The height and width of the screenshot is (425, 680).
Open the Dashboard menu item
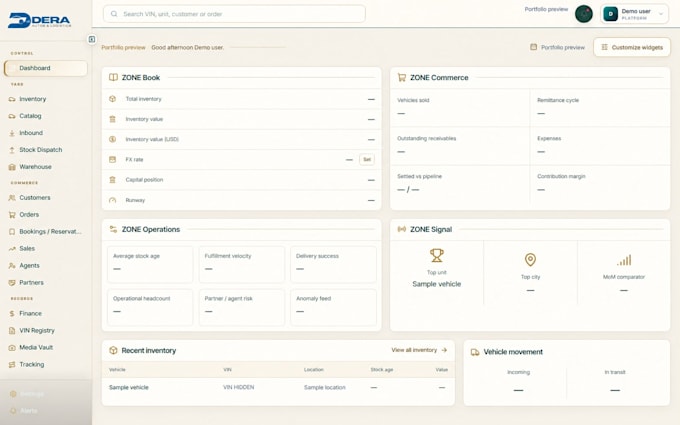click(x=46, y=68)
